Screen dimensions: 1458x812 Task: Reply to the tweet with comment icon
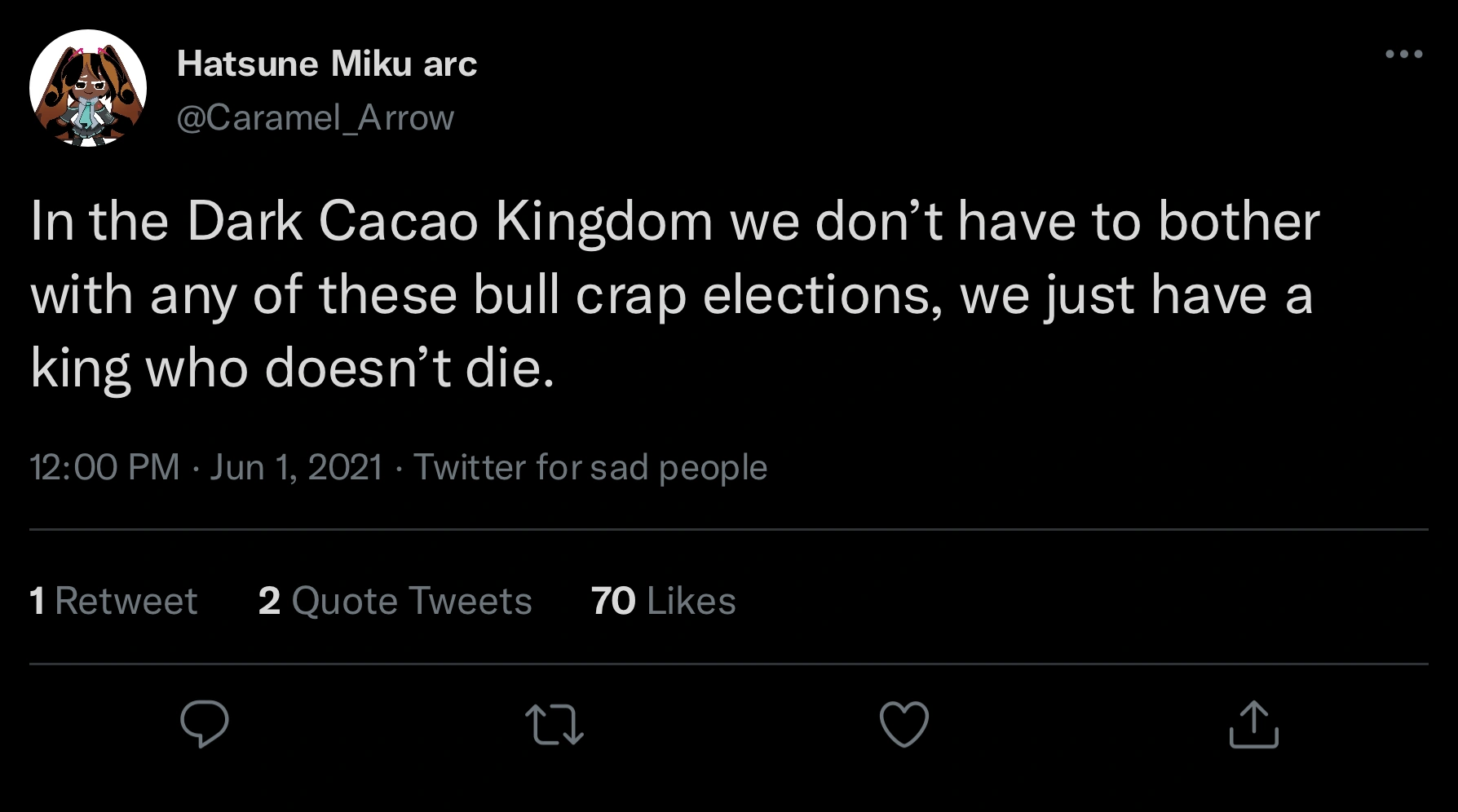204,724
